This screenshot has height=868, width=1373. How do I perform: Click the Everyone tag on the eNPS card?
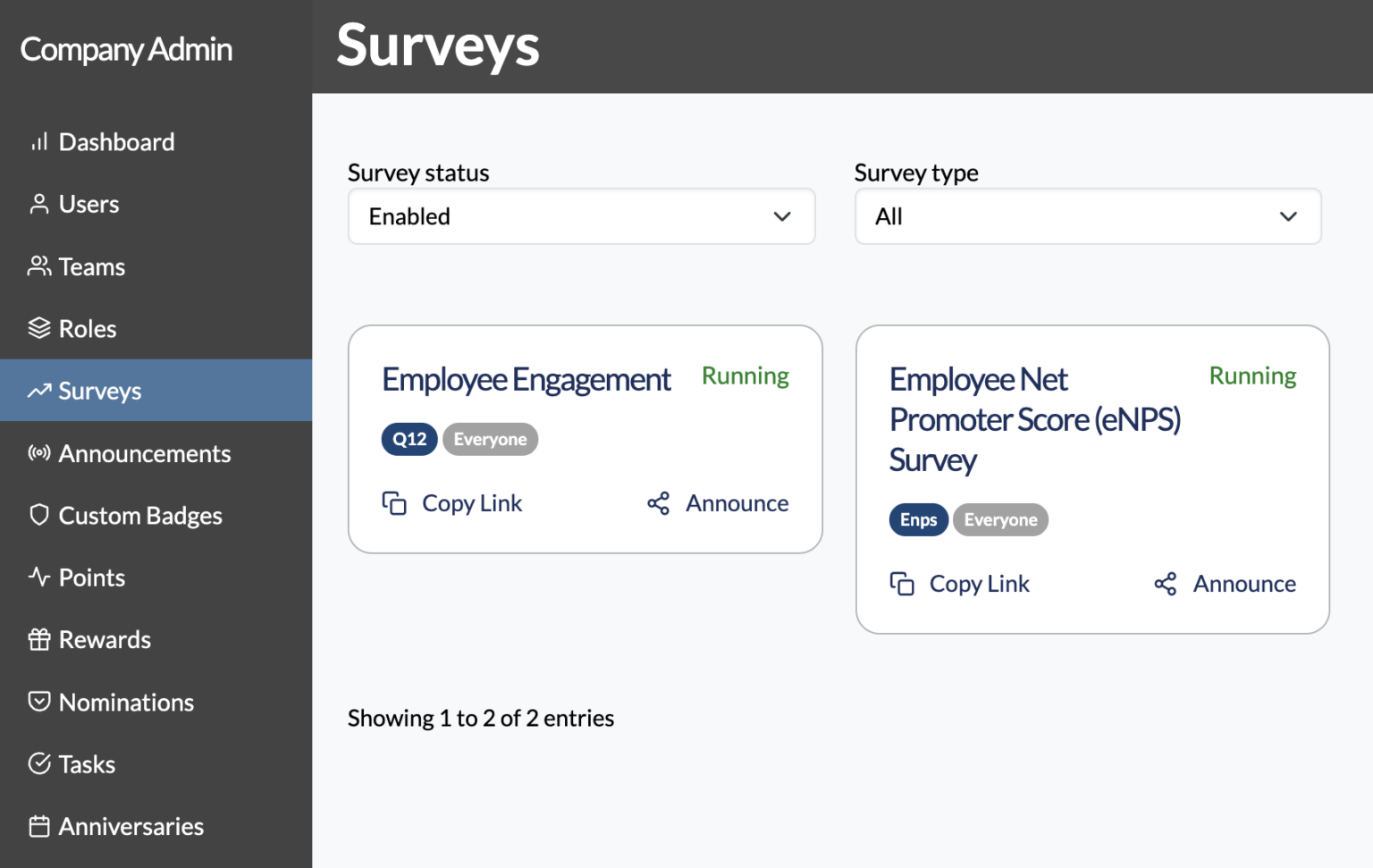click(999, 519)
